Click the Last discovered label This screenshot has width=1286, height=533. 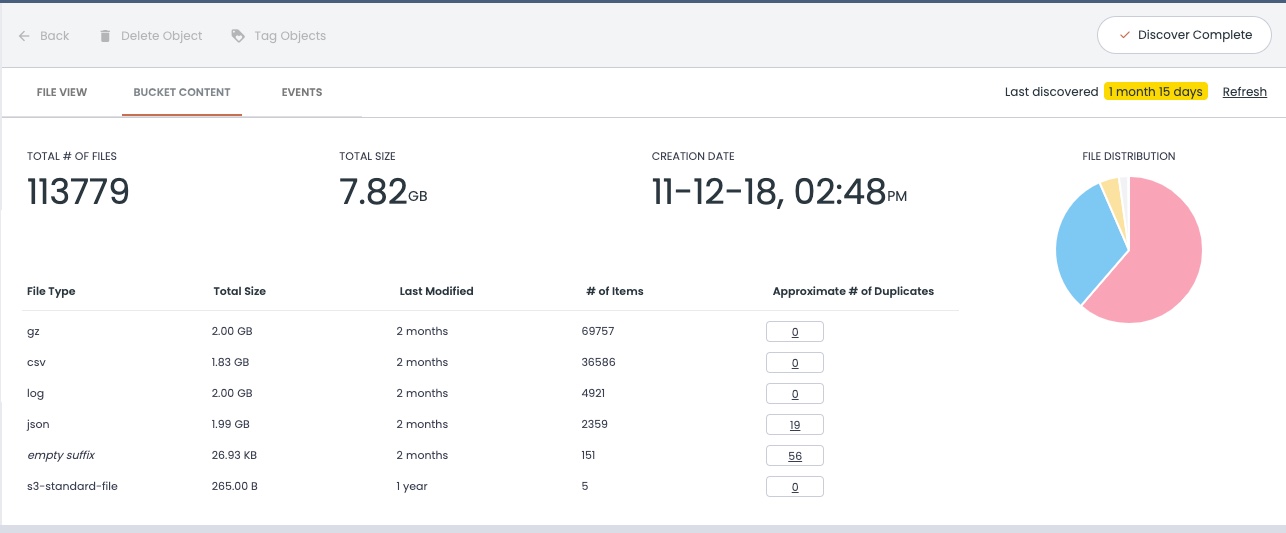pyautogui.click(x=1051, y=92)
